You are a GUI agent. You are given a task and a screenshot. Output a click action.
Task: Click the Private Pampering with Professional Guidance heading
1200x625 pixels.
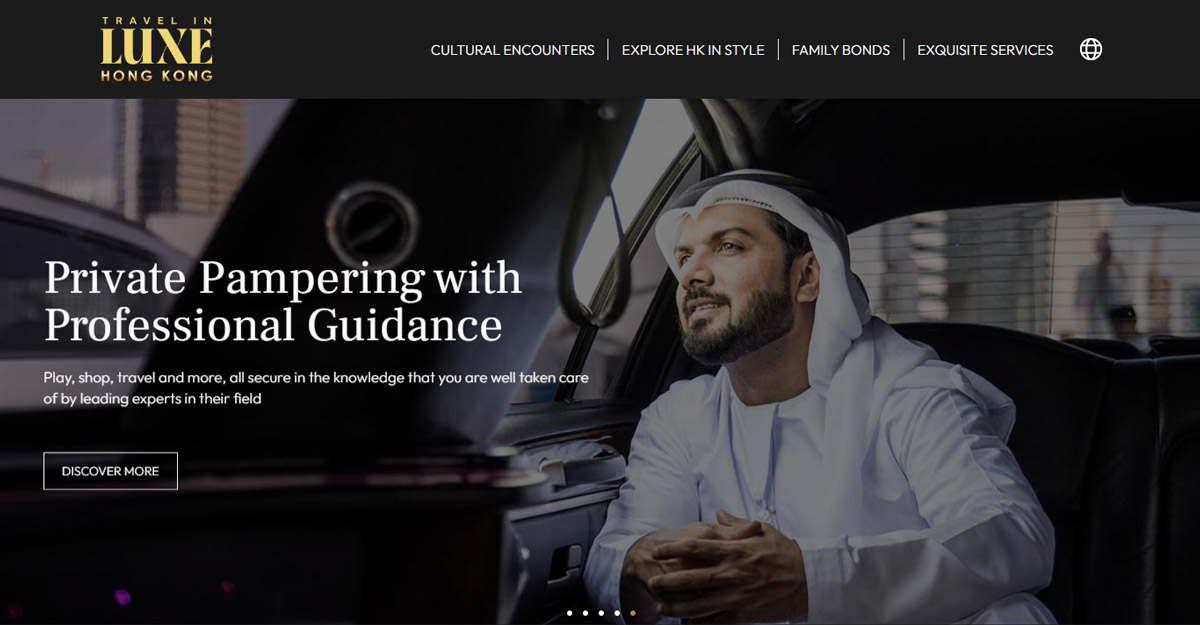pyautogui.click(x=283, y=301)
